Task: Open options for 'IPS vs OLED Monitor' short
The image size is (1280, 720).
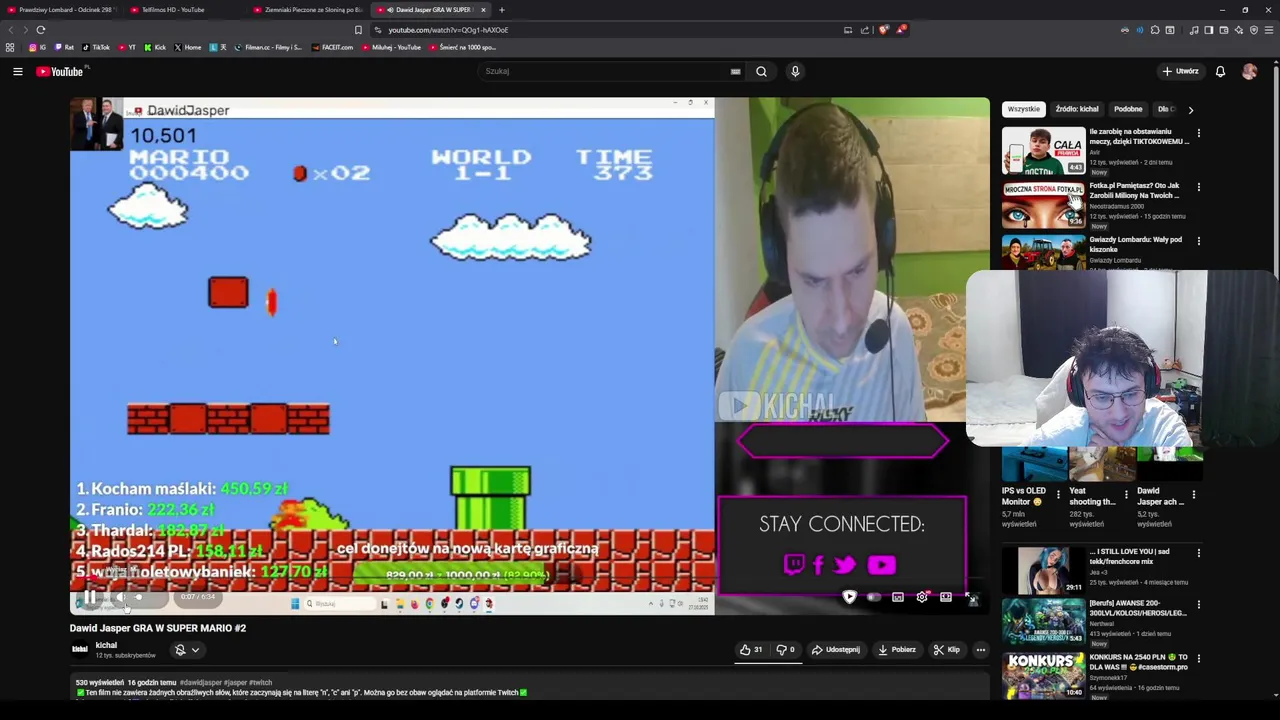Action: pyautogui.click(x=1058, y=494)
